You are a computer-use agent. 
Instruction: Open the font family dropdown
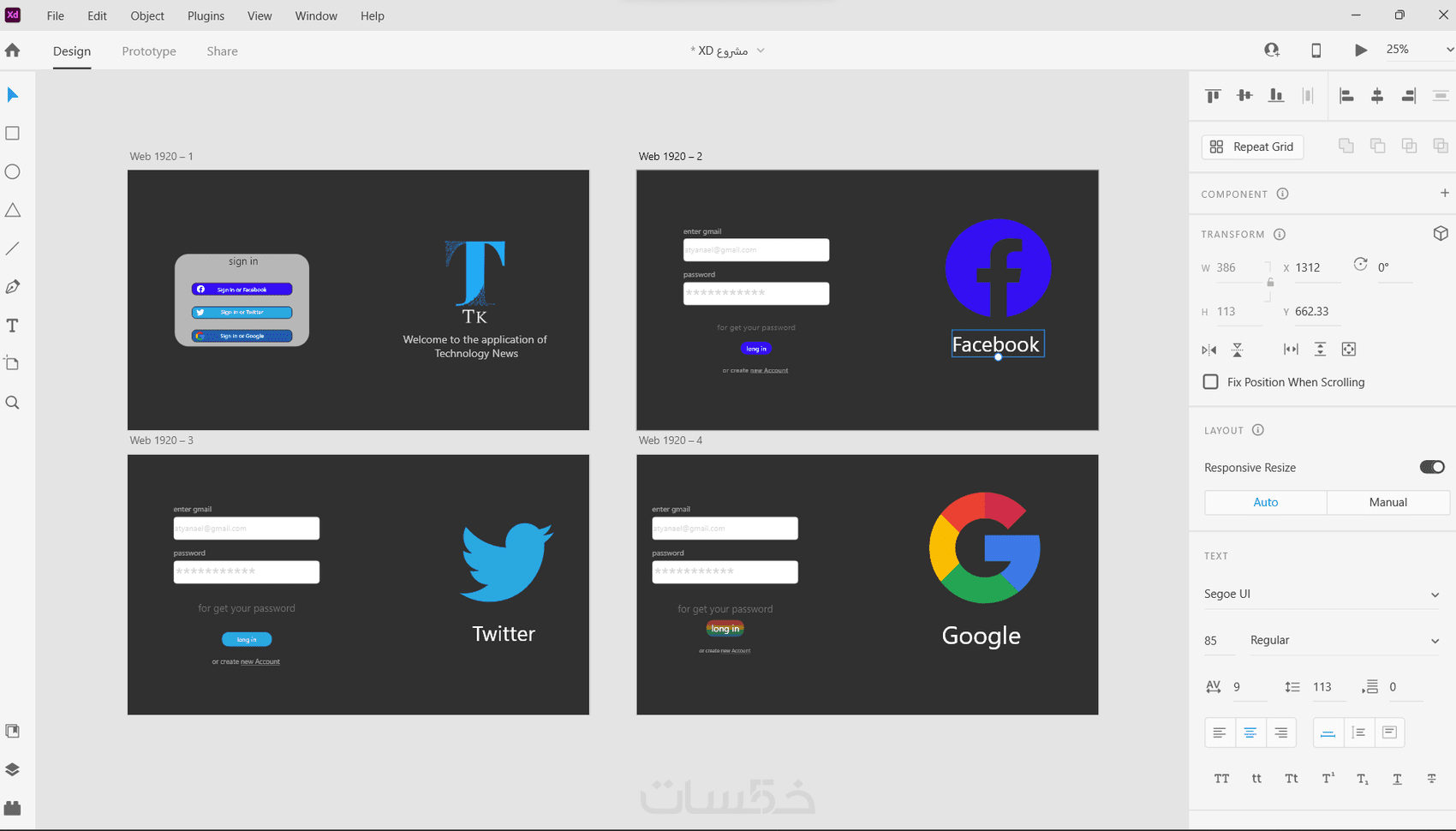pos(1322,595)
